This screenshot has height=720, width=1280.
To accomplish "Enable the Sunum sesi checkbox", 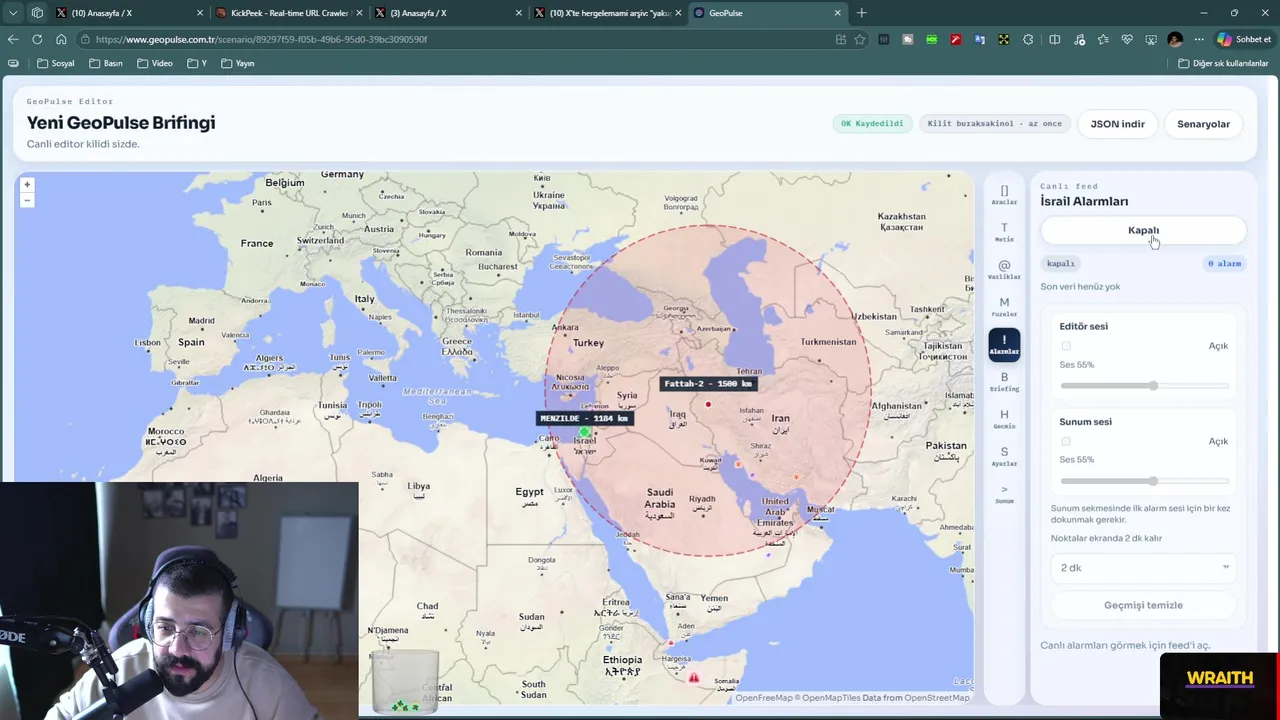I will [x=1066, y=441].
